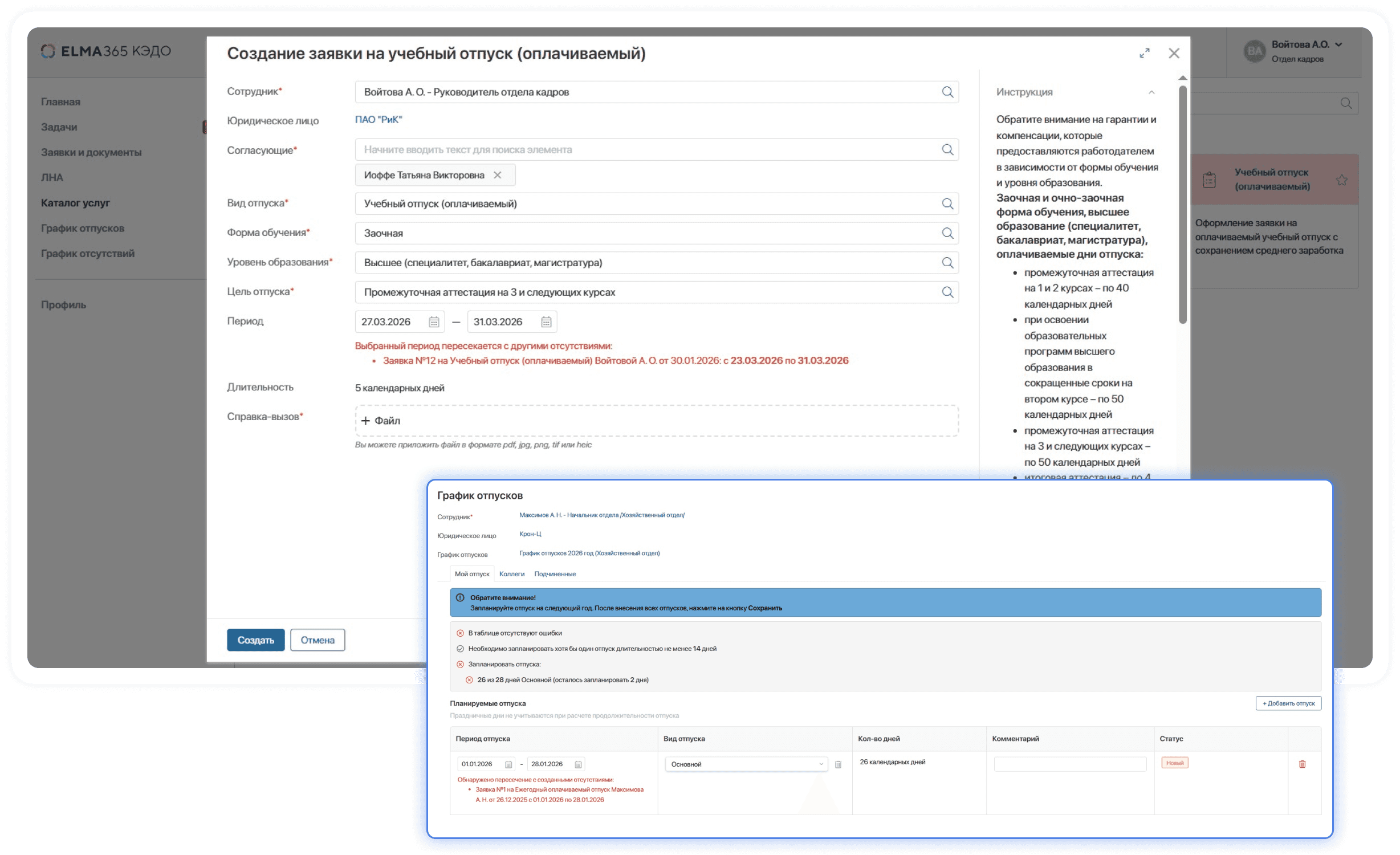Click the Добавить отпуск button
Screen dimensions: 1400x855
(1288, 703)
